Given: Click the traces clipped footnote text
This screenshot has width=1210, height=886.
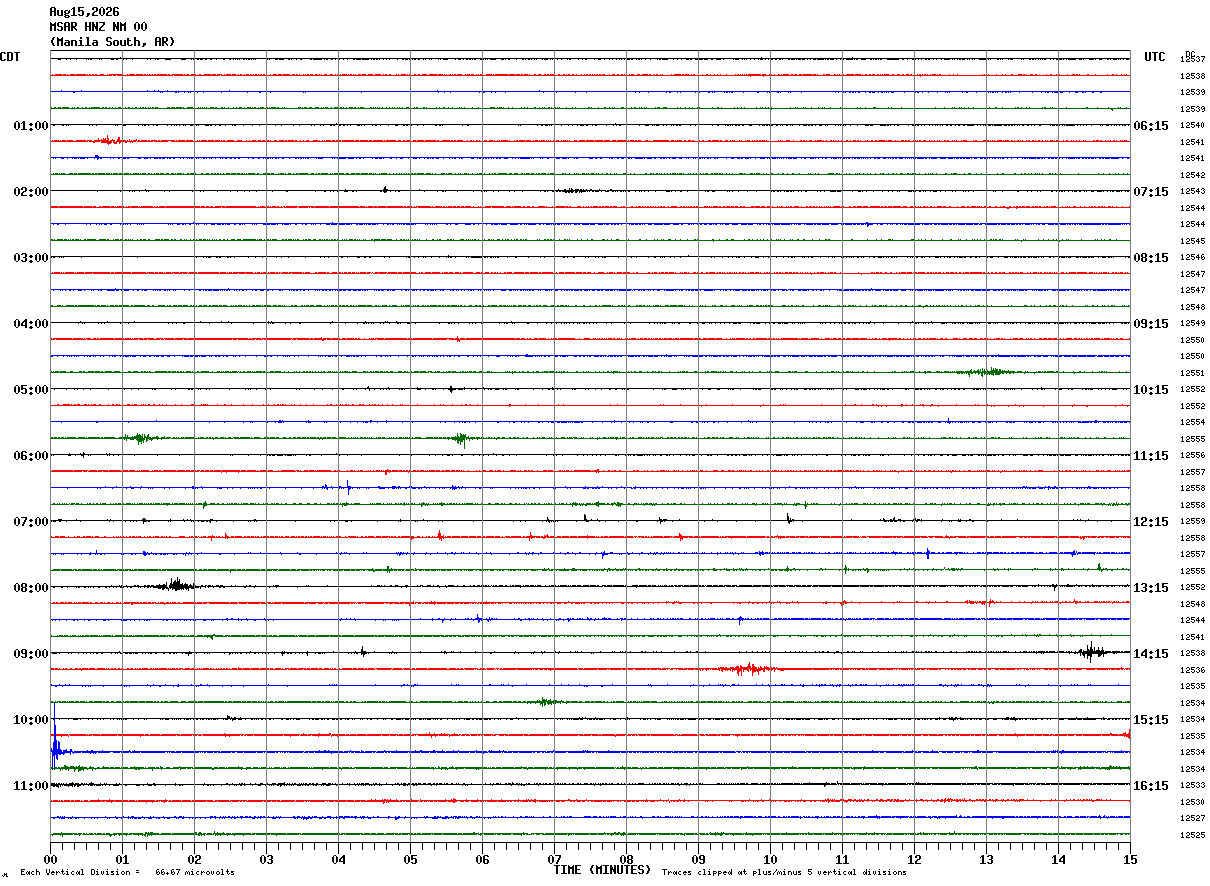Looking at the screenshot, I should (x=784, y=872).
